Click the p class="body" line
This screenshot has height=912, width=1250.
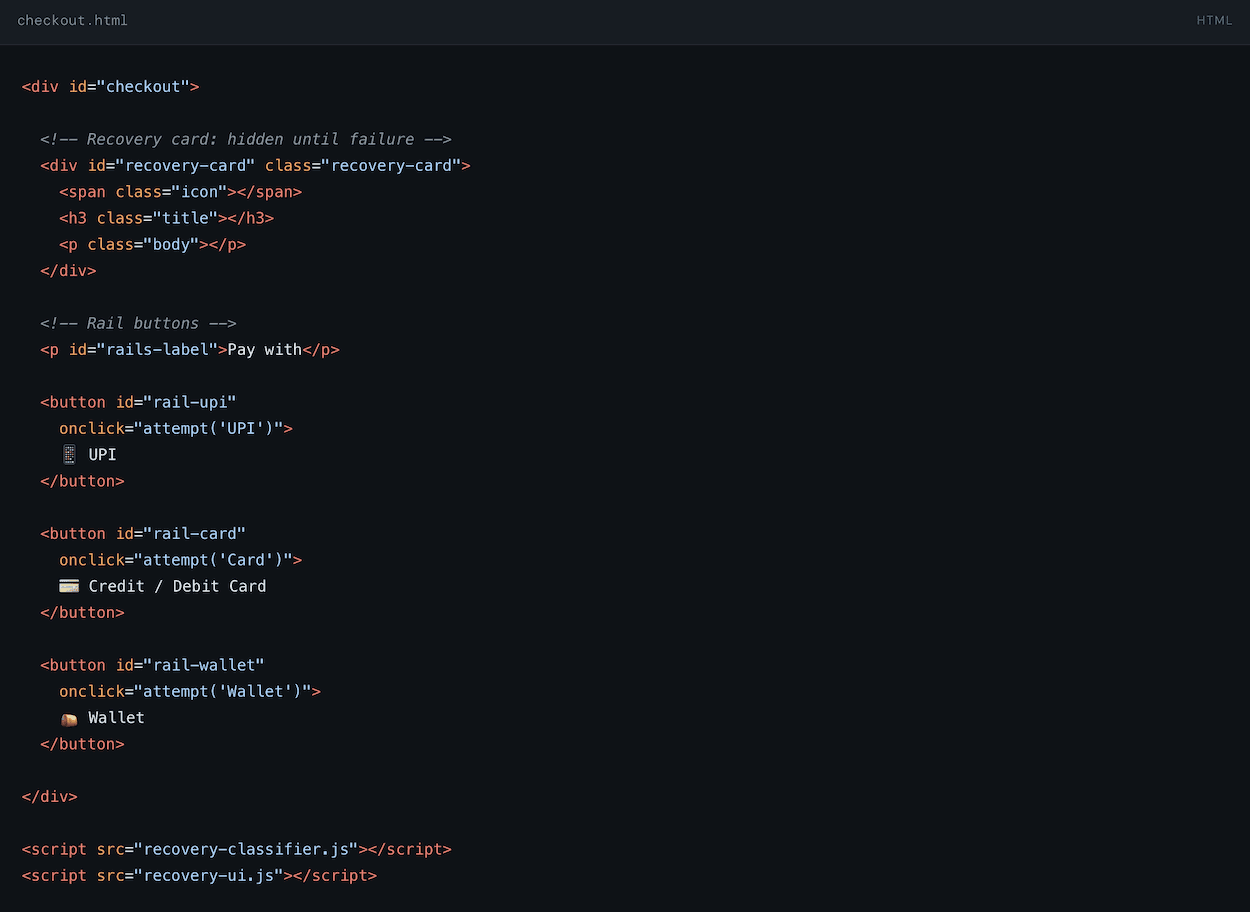pos(152,244)
